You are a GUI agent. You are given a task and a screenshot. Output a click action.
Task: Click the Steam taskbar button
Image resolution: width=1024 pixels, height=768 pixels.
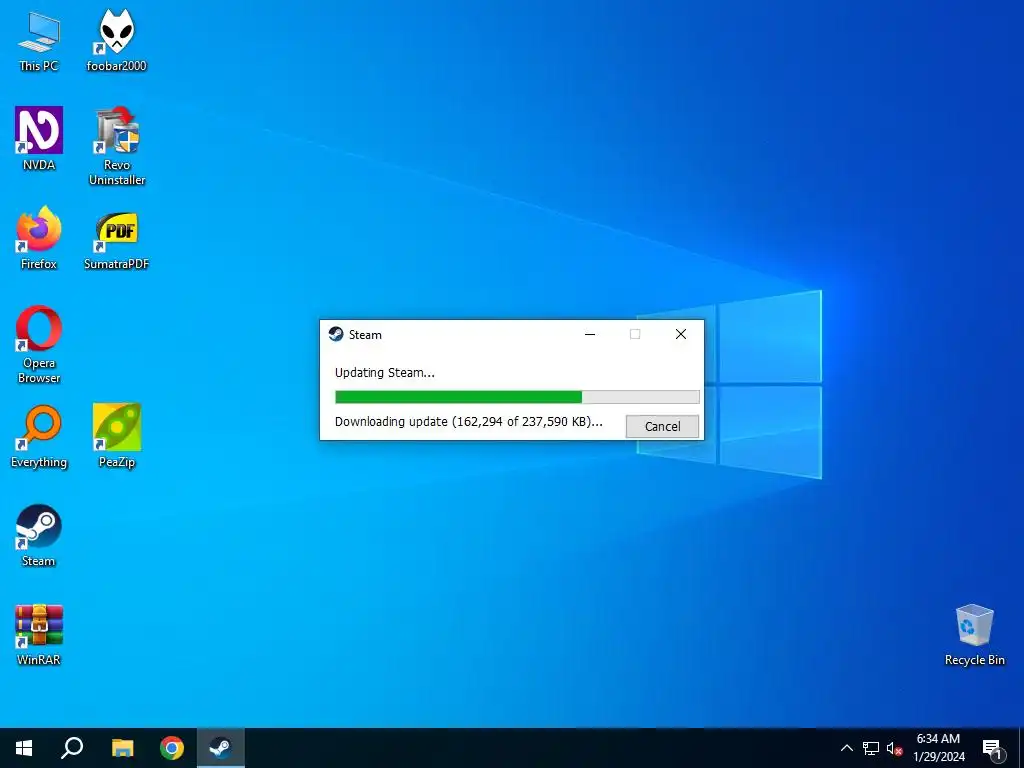[x=221, y=748]
